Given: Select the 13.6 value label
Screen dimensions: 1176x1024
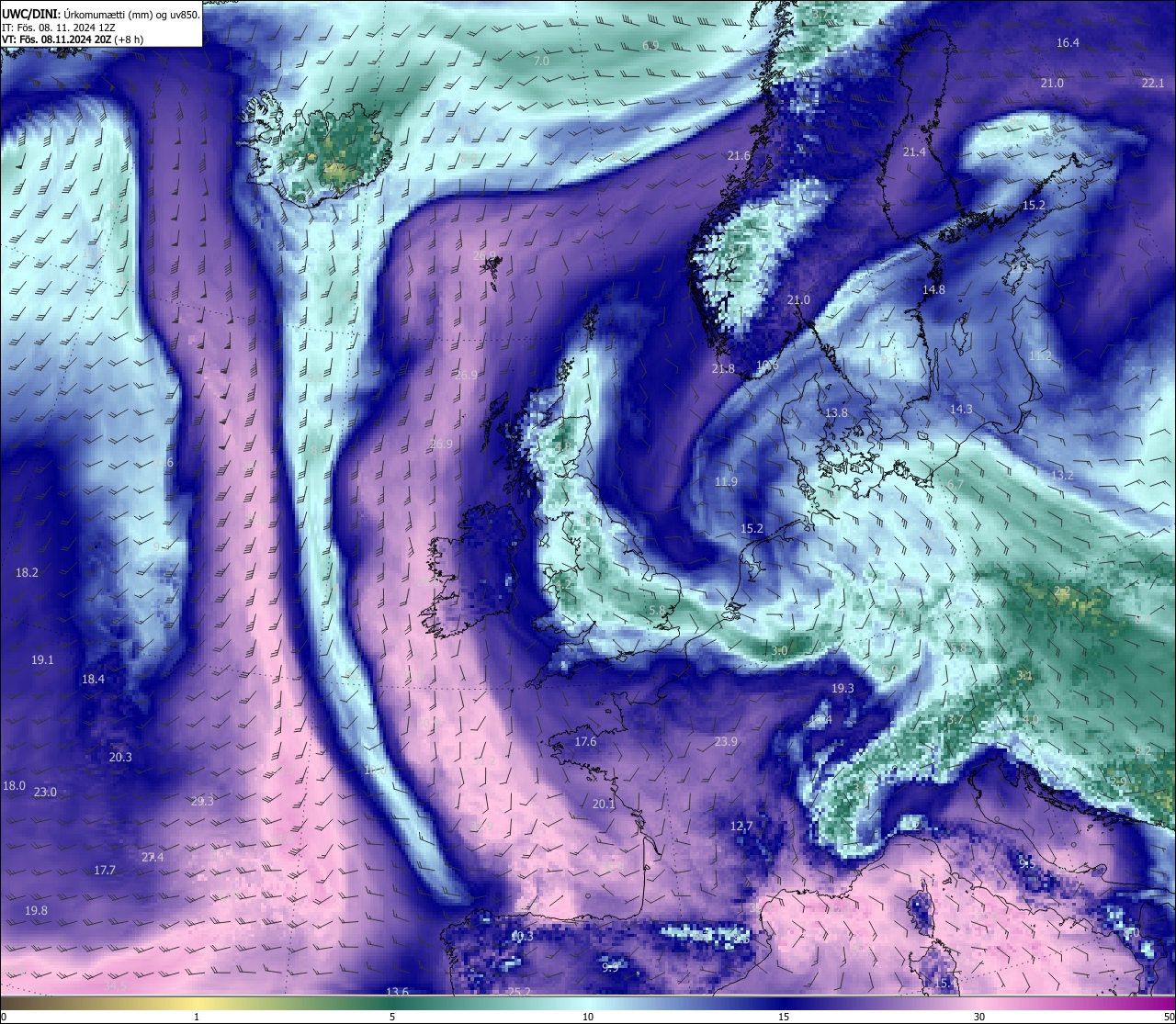Looking at the screenshot, I should (397, 991).
